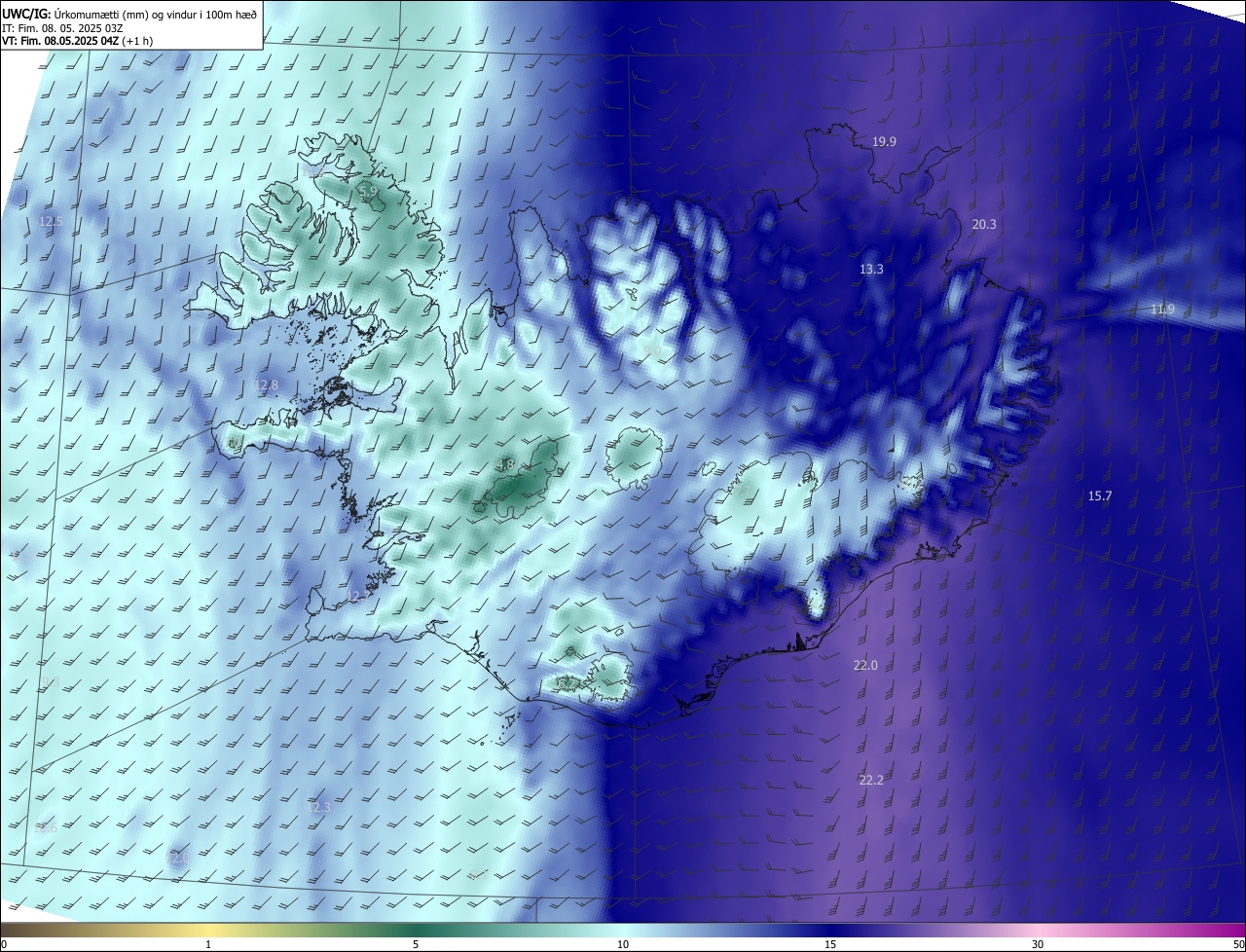Viewport: 1246px width, 952px height.
Task: Click the 13.3 value label
Action: pyautogui.click(x=871, y=270)
